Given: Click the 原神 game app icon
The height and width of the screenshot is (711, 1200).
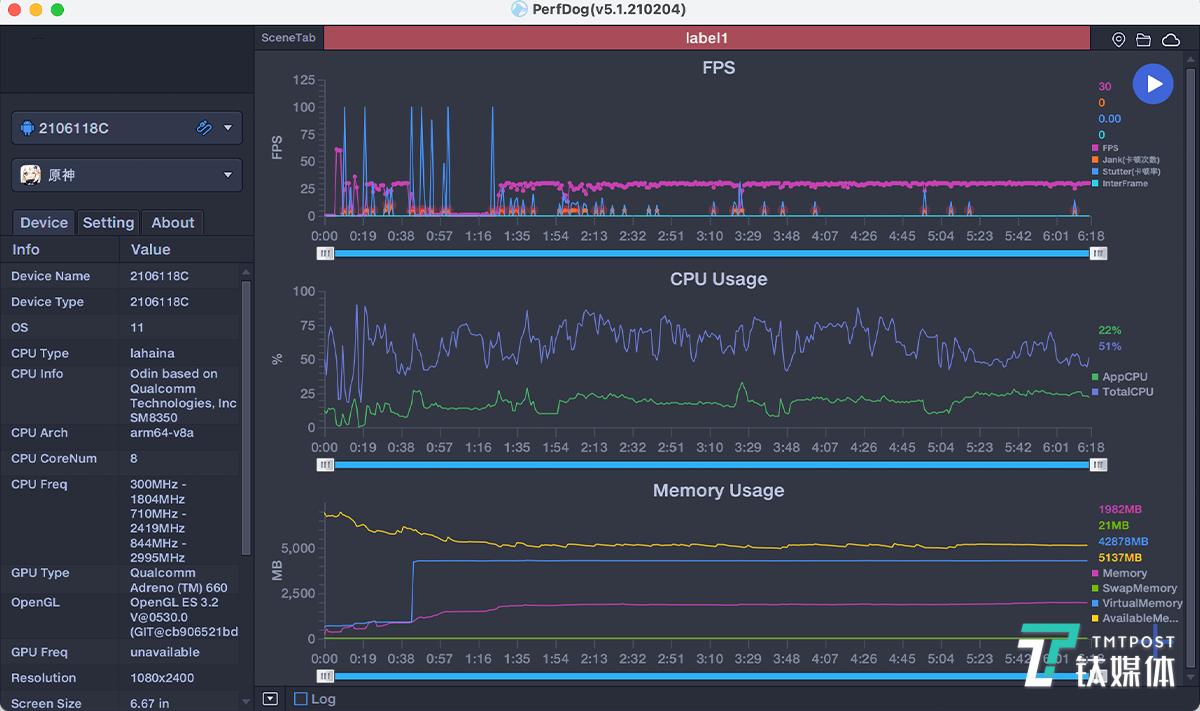Looking at the screenshot, I should (31, 175).
